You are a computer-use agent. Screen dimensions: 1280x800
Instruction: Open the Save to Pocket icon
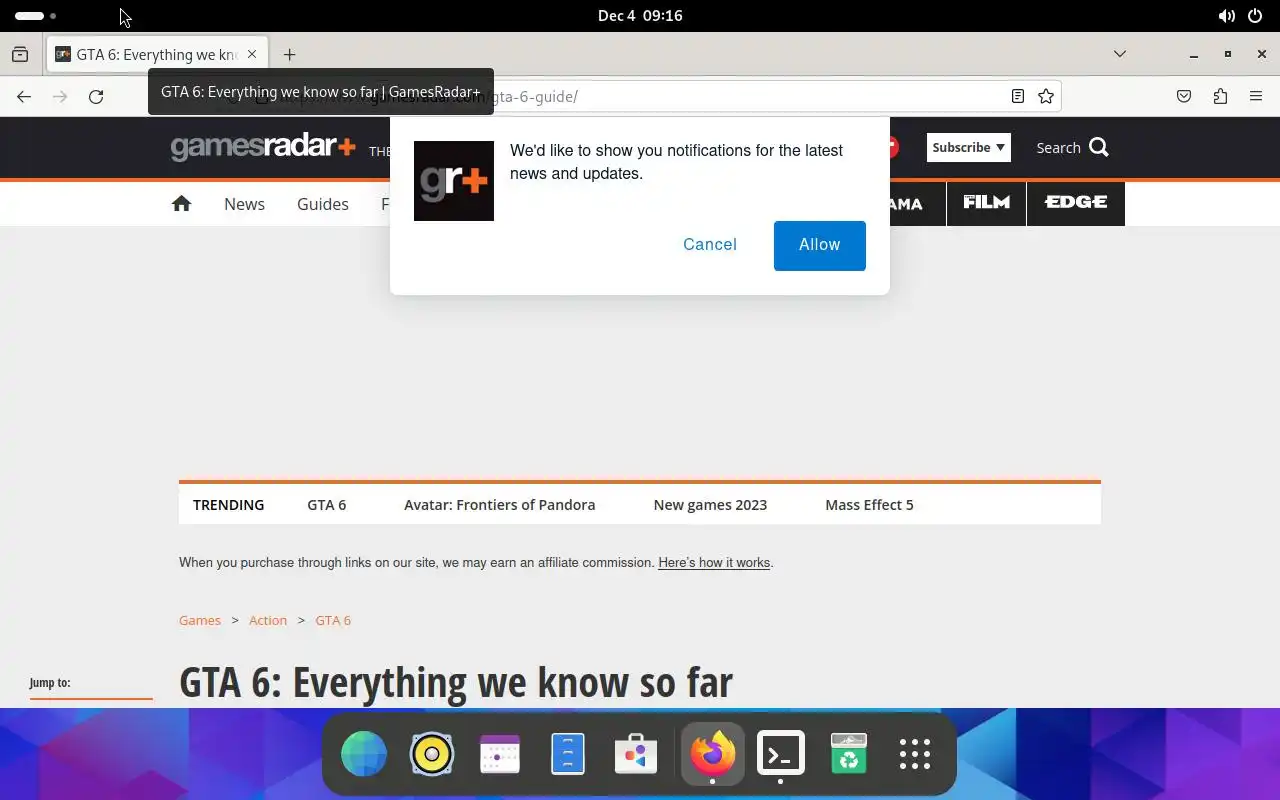(1184, 96)
